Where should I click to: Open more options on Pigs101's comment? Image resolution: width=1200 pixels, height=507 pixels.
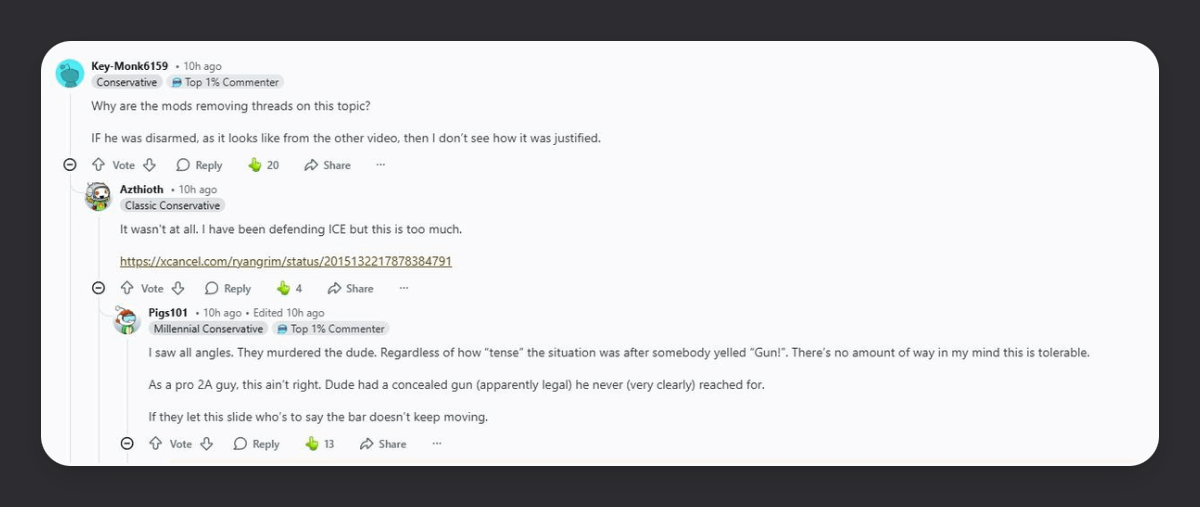pyautogui.click(x=435, y=444)
